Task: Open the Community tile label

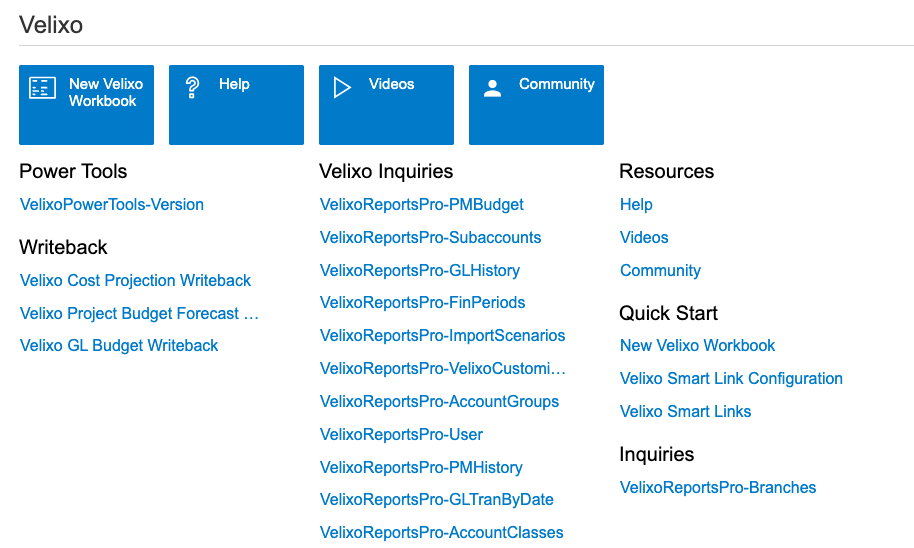Action: click(557, 84)
